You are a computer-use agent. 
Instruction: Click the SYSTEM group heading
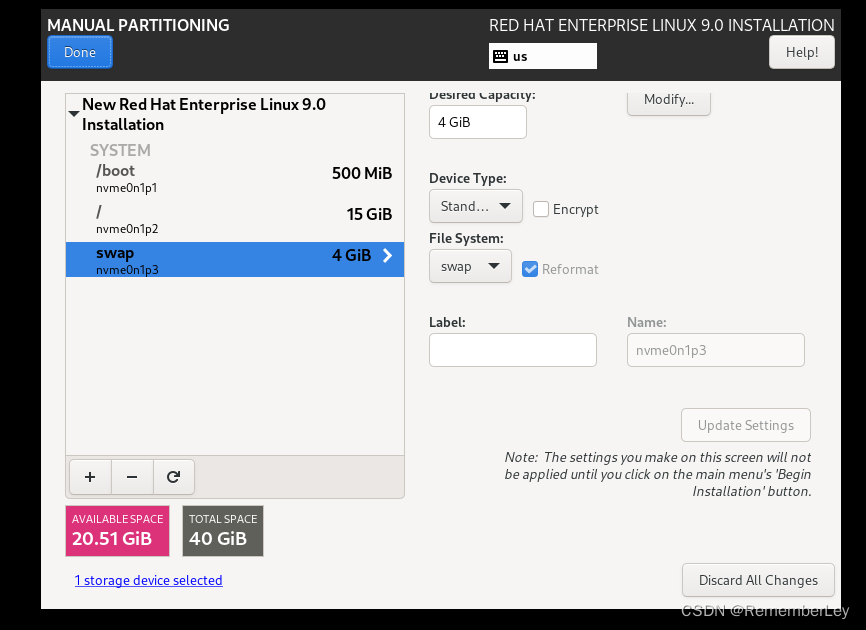click(x=120, y=150)
